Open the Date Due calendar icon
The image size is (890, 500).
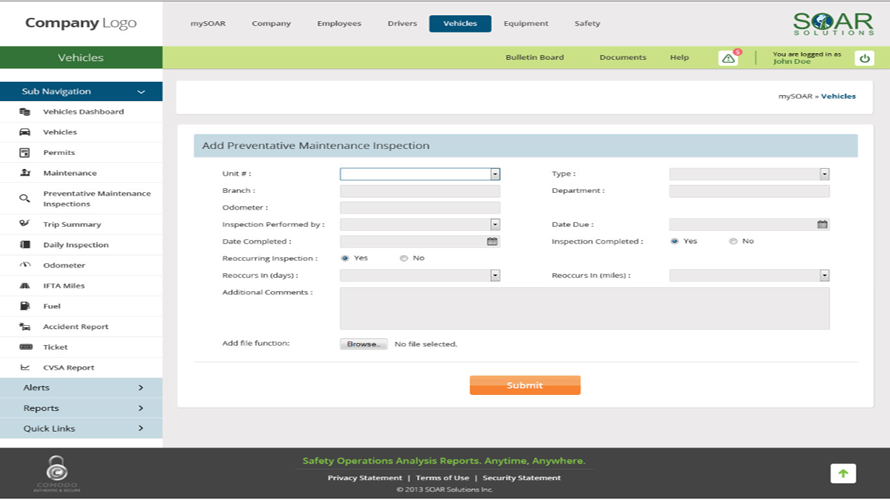pyautogui.click(x=822, y=225)
